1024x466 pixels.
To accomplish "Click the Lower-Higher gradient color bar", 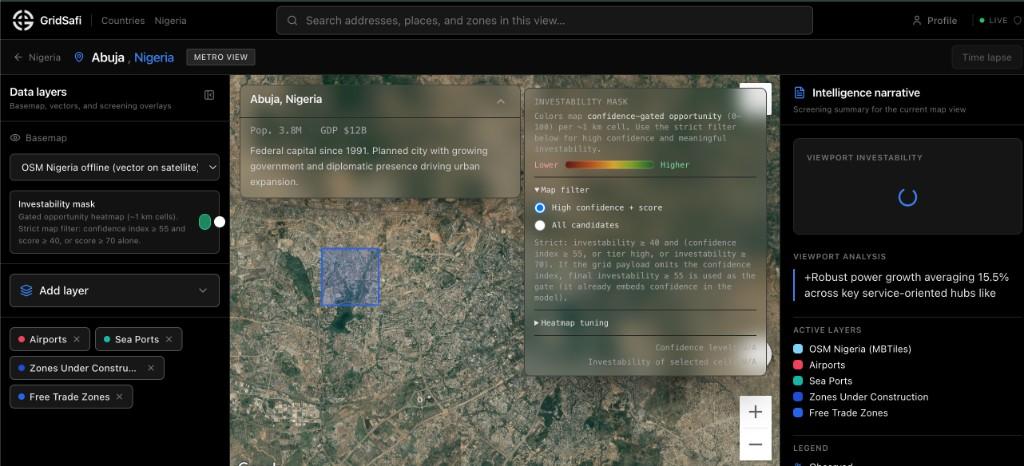I will tap(609, 165).
